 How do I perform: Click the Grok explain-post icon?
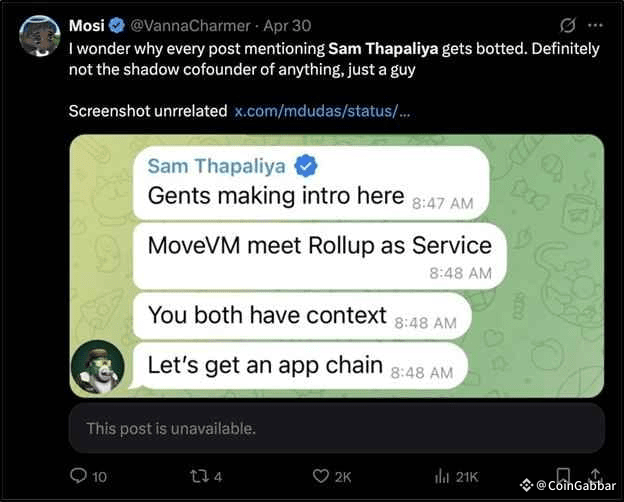pyautogui.click(x=567, y=25)
